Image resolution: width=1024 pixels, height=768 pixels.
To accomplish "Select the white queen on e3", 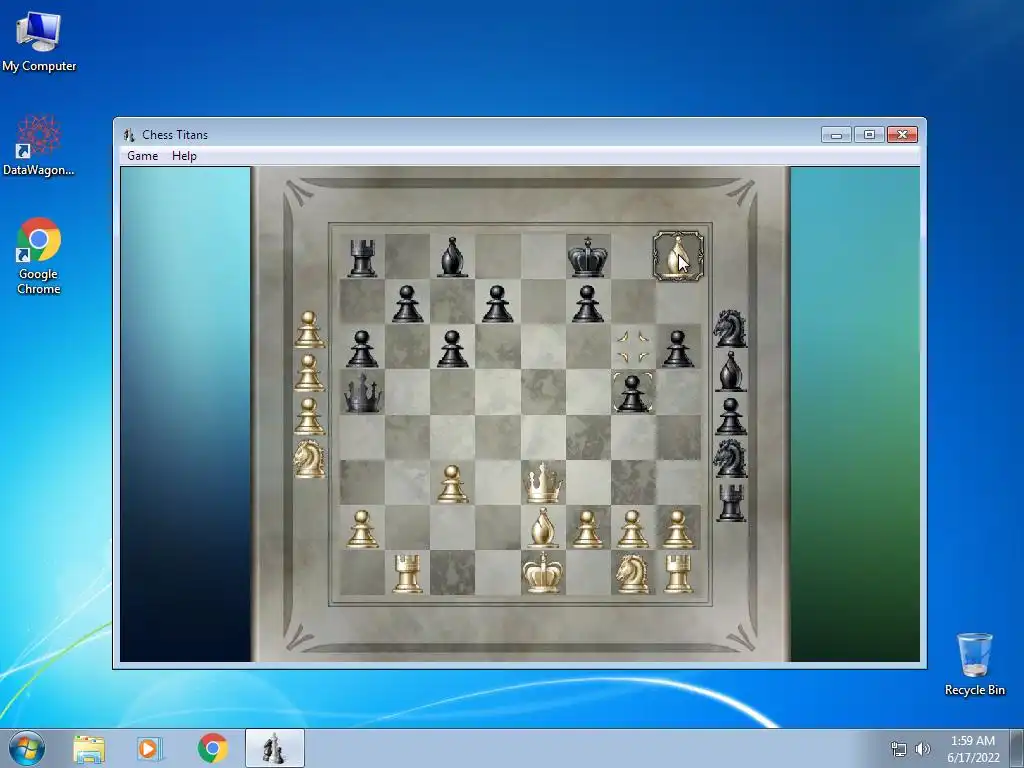I will (x=543, y=483).
